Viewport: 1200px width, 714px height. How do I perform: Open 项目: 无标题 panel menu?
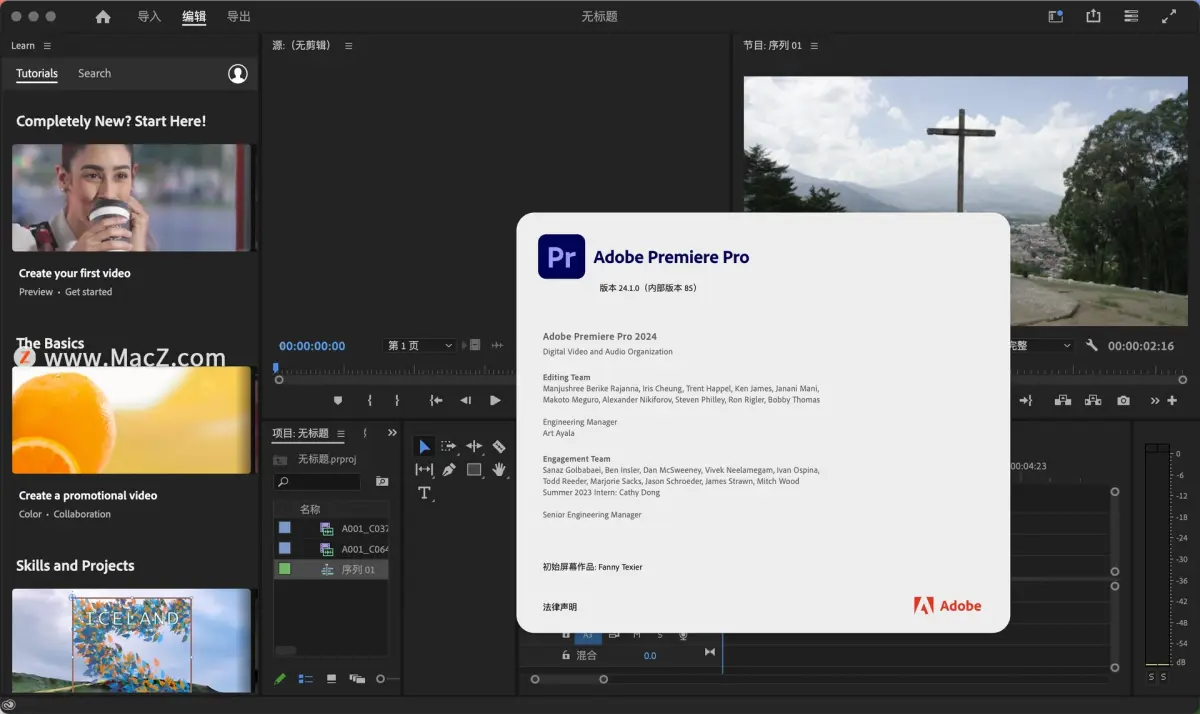coord(340,433)
